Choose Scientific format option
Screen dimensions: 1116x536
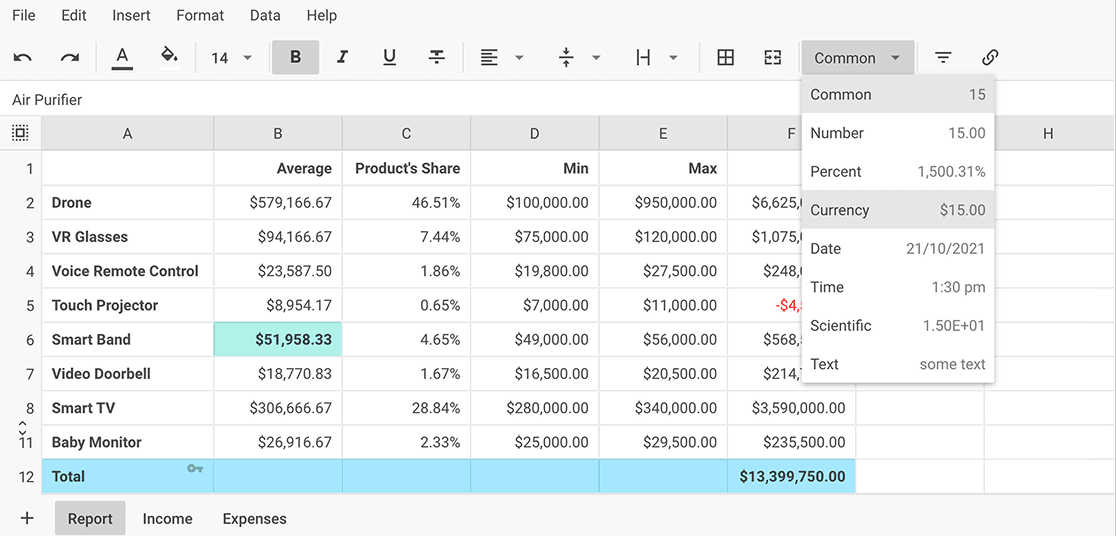pos(897,325)
